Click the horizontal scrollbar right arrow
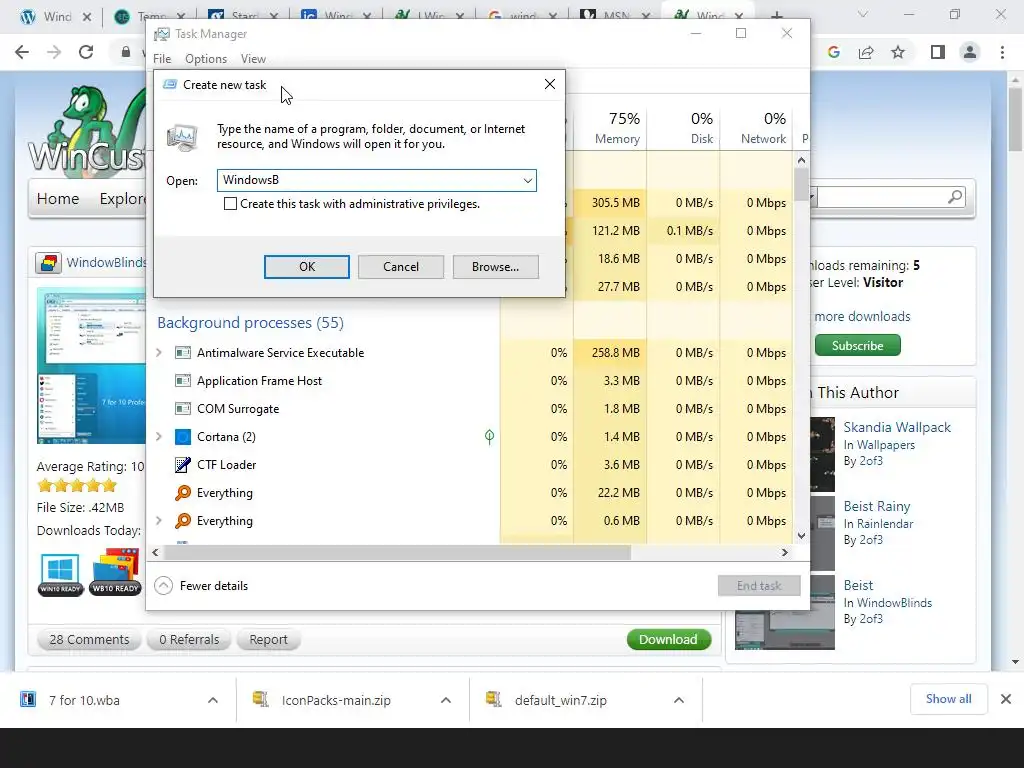1024x768 pixels. pos(784,552)
